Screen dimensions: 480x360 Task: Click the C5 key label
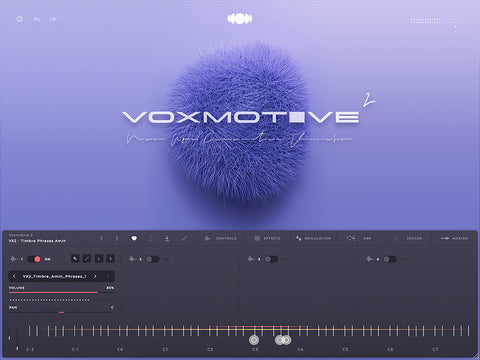point(345,349)
